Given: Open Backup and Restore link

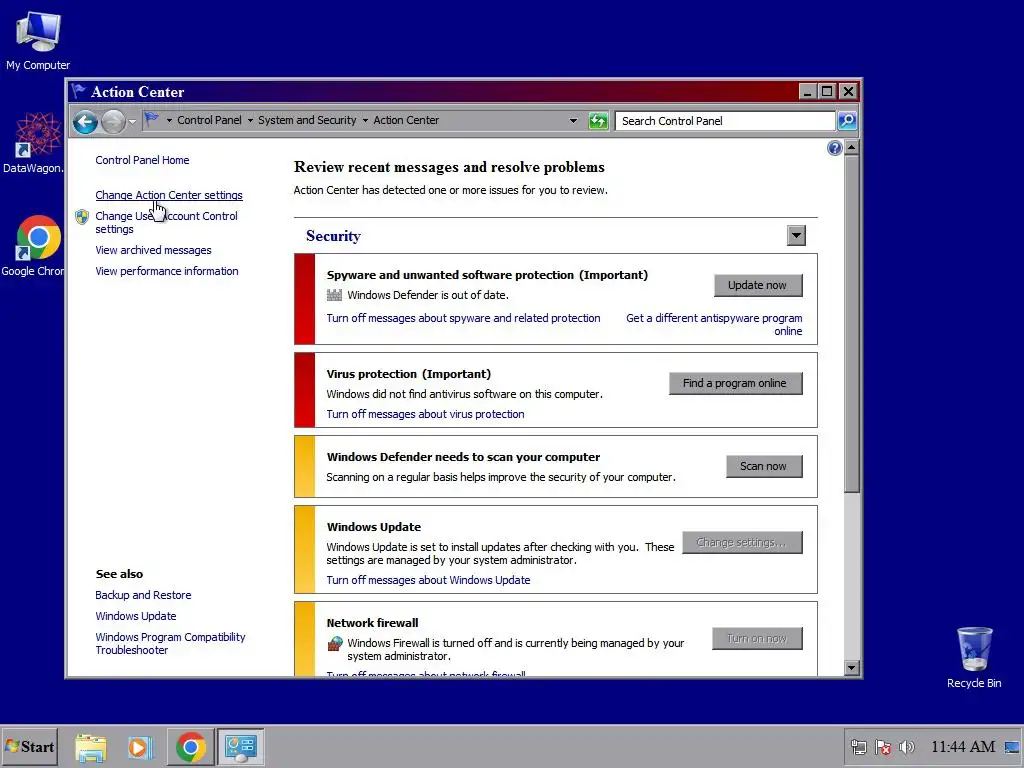Looking at the screenshot, I should pos(143,595).
